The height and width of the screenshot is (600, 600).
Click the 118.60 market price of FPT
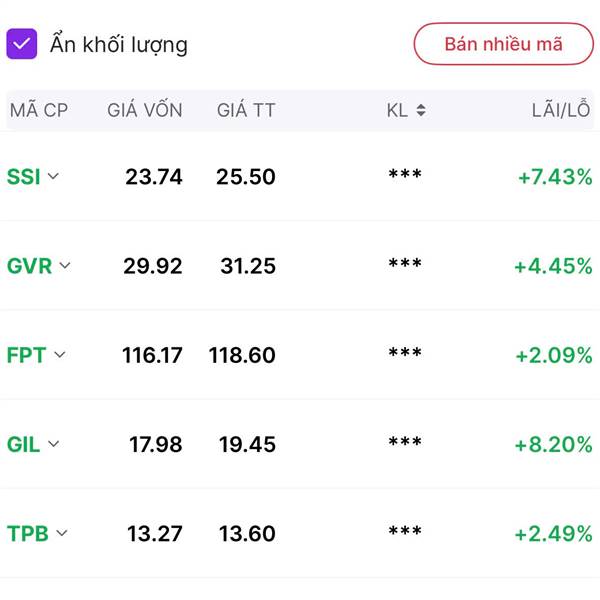(x=242, y=355)
